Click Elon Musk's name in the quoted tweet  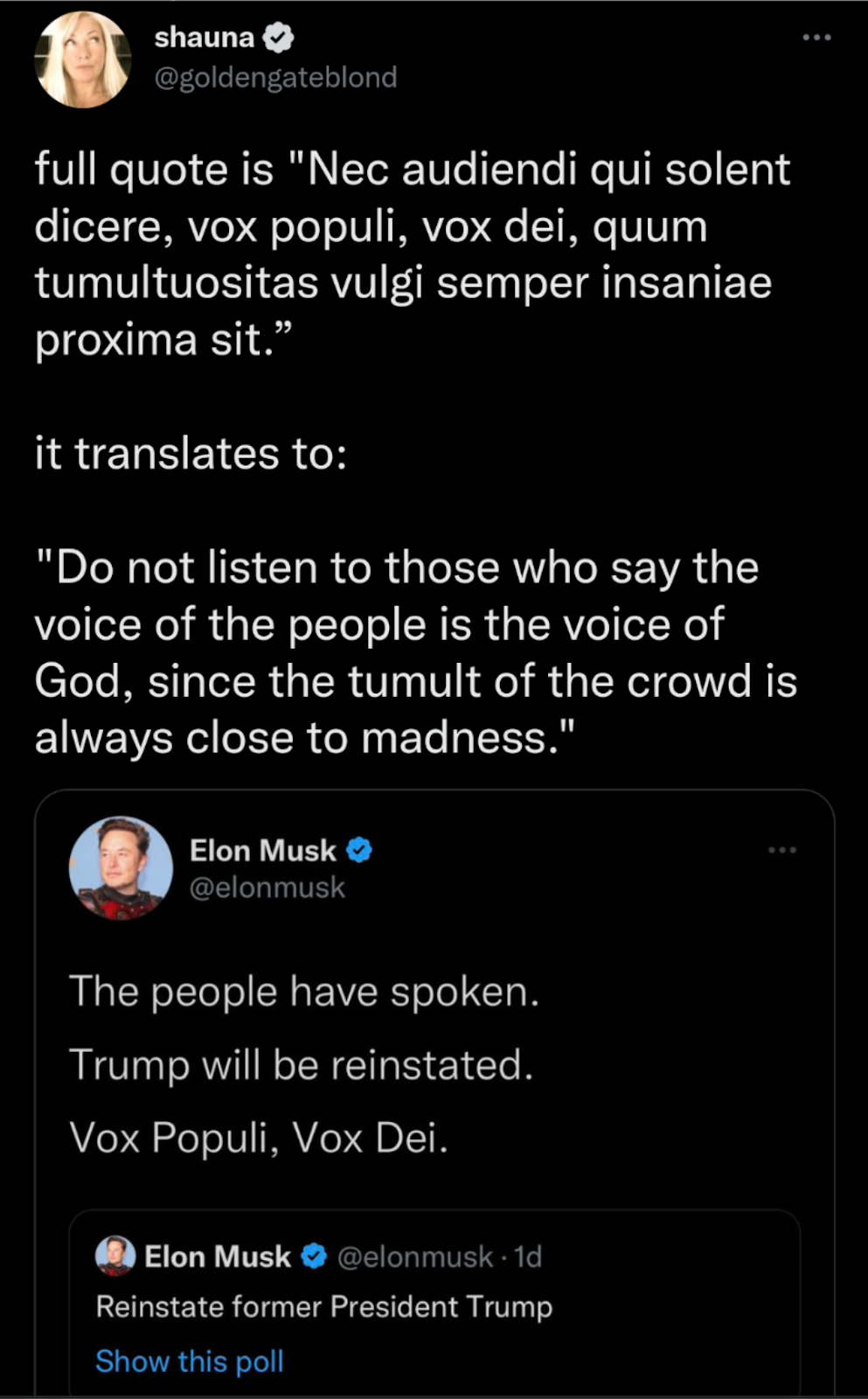point(262,850)
